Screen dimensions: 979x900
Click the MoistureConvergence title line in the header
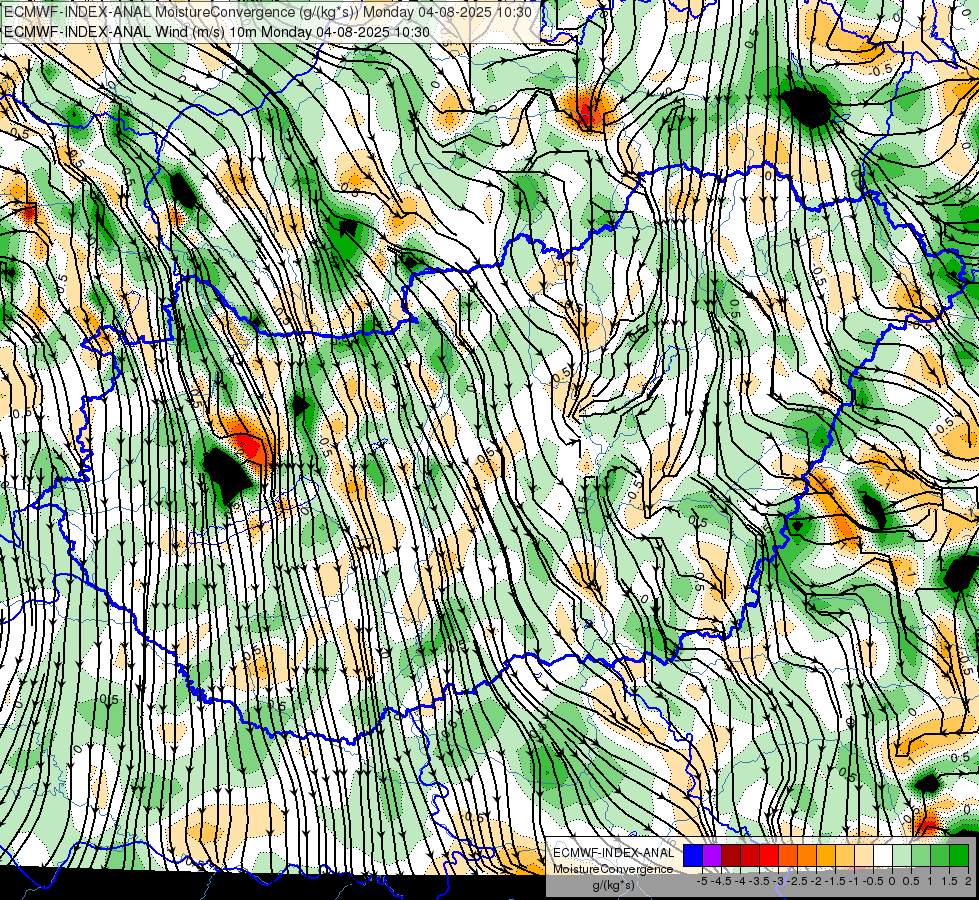tap(268, 12)
